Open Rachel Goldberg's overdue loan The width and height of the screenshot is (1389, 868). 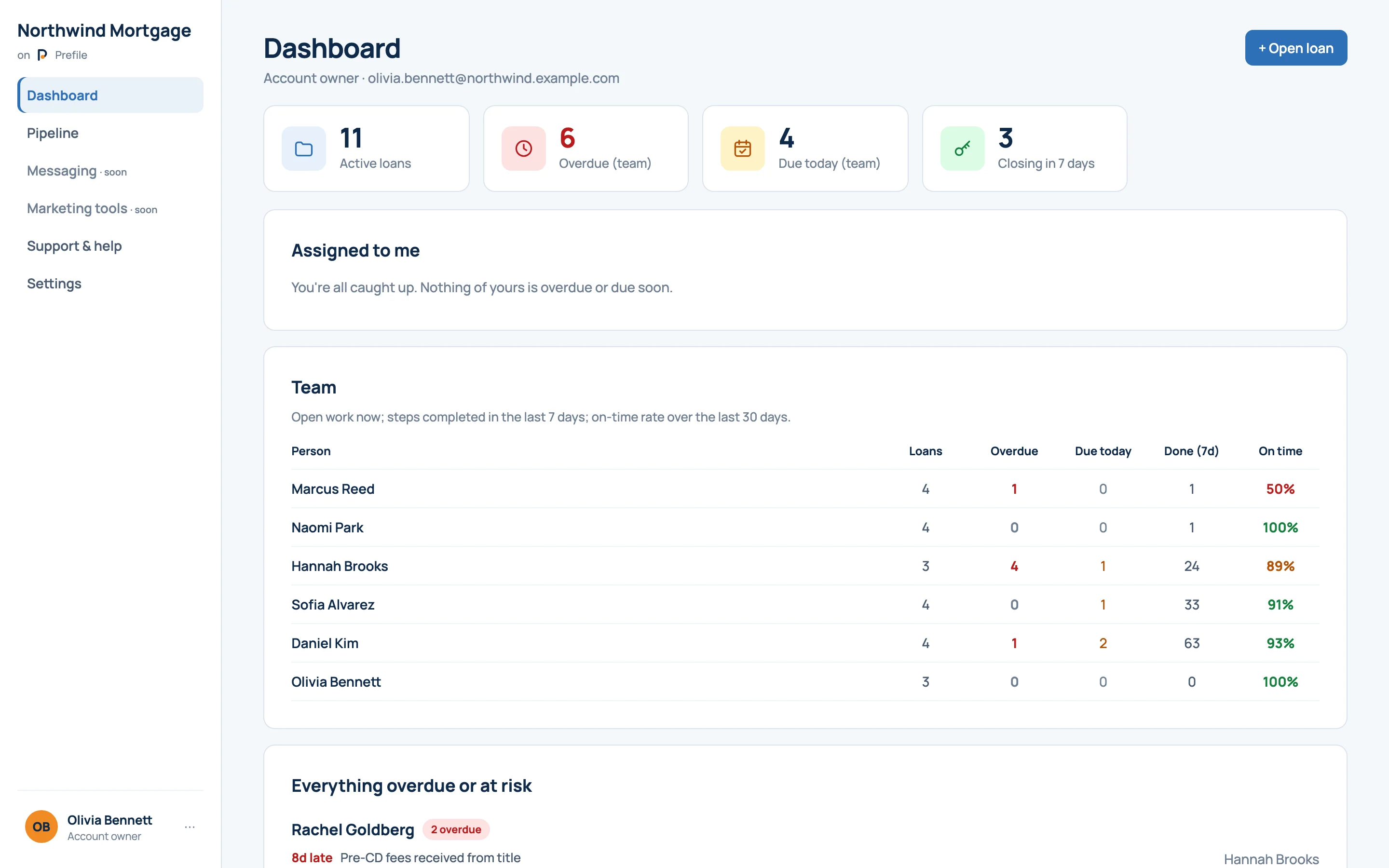click(353, 829)
